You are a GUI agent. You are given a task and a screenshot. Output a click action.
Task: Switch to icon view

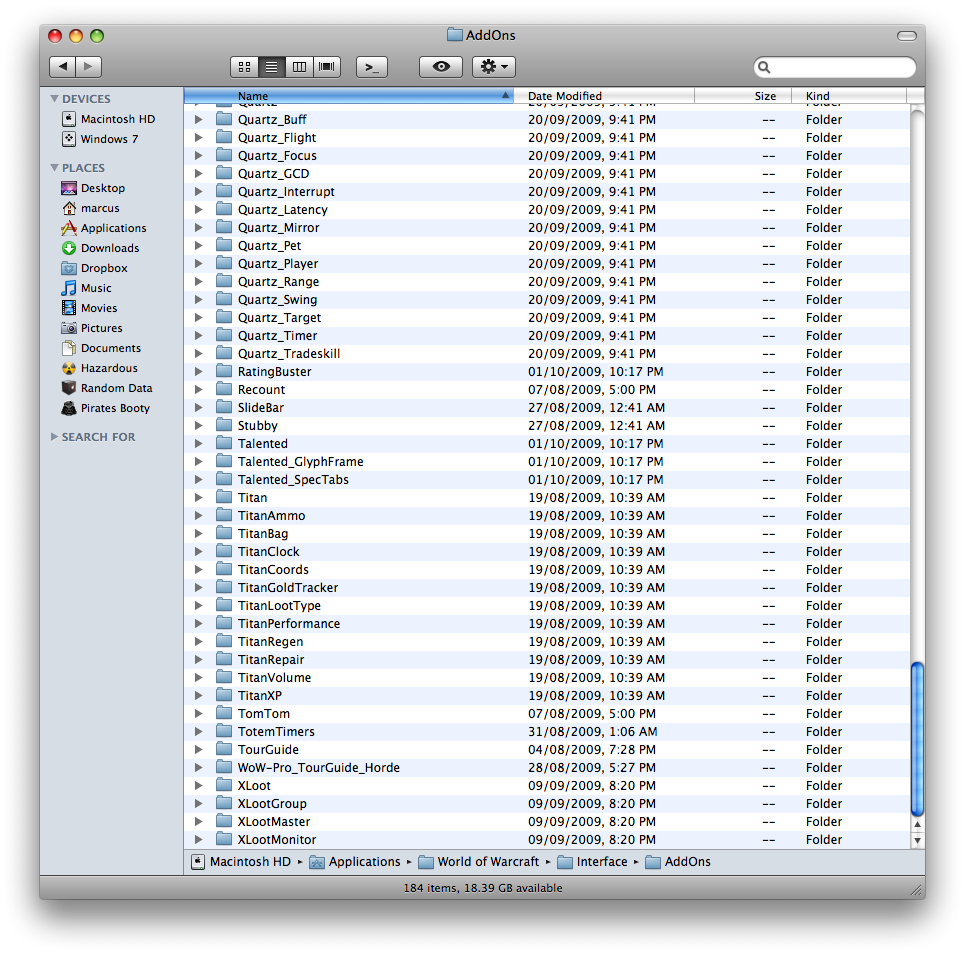(x=244, y=66)
